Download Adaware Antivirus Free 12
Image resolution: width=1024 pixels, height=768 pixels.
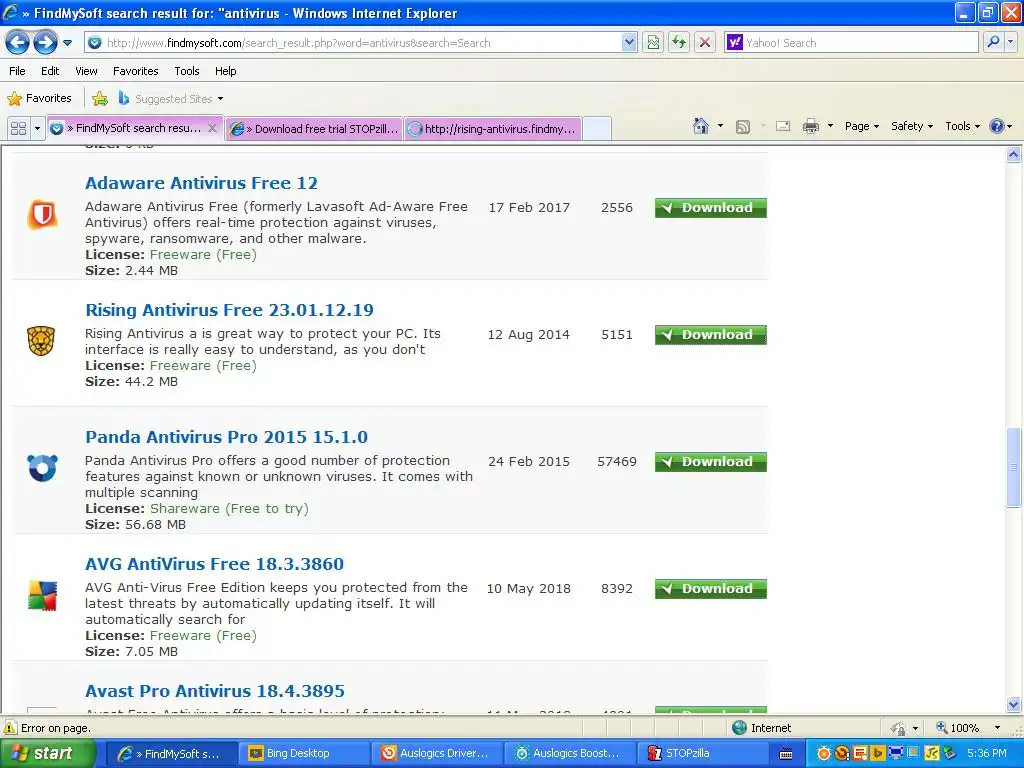711,208
